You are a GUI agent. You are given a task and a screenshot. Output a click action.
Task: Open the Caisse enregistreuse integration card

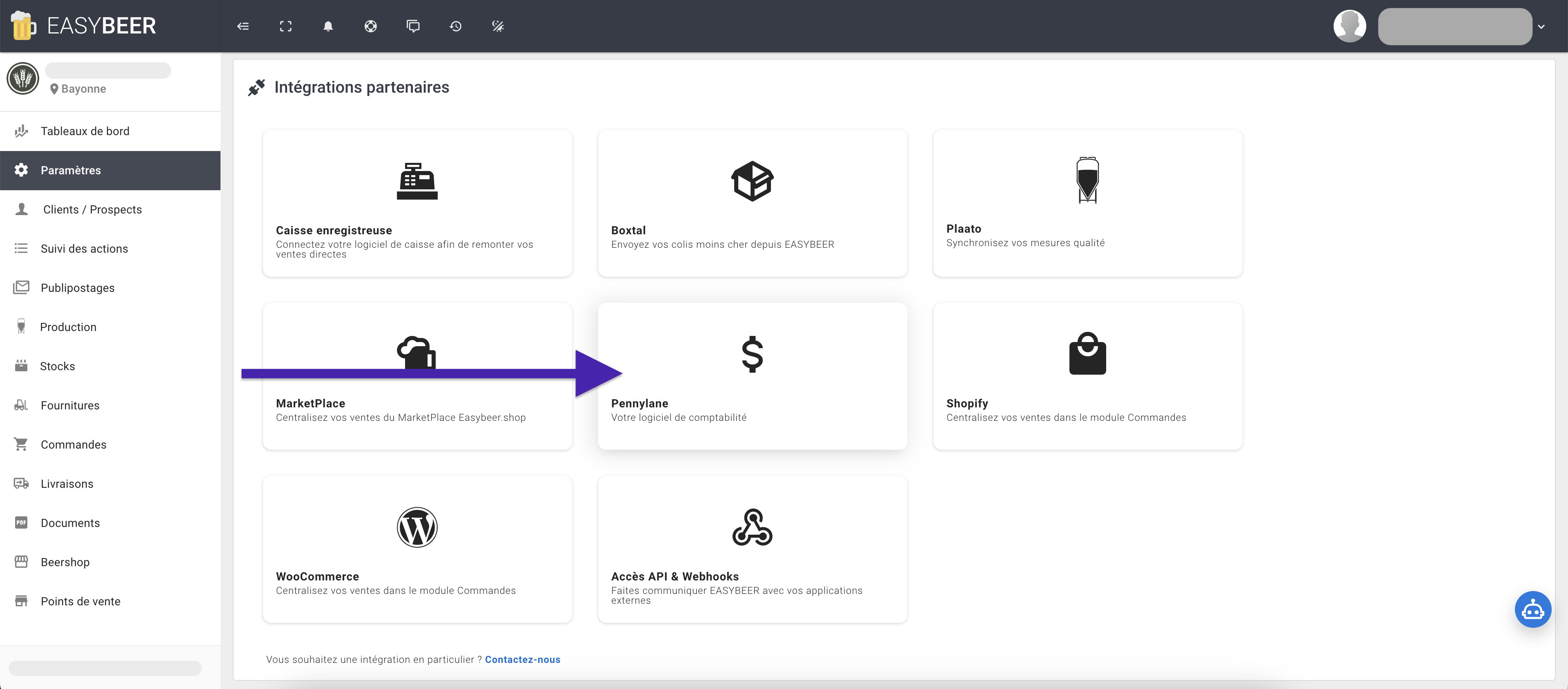coord(417,203)
